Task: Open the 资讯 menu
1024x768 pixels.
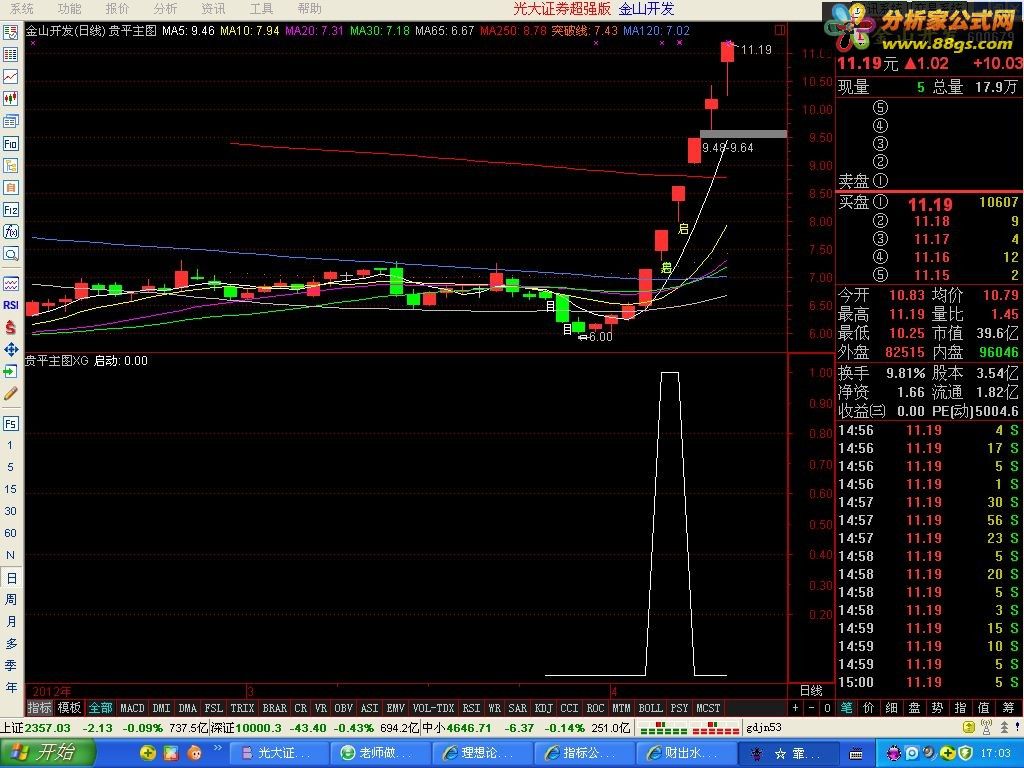Action: [x=213, y=8]
